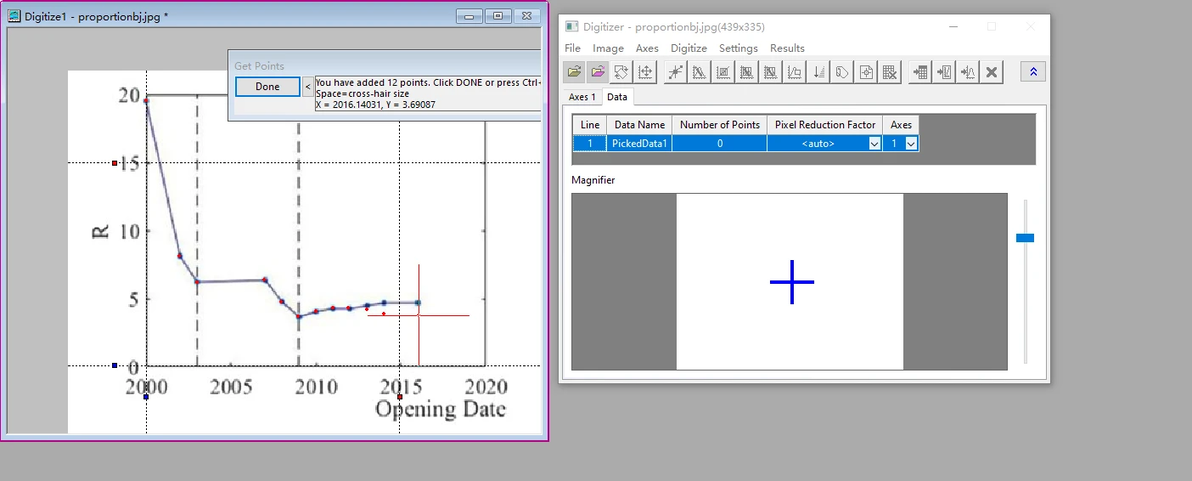Click the purple open-folder icon
Viewport: 1192px width, 481px height.
point(598,72)
